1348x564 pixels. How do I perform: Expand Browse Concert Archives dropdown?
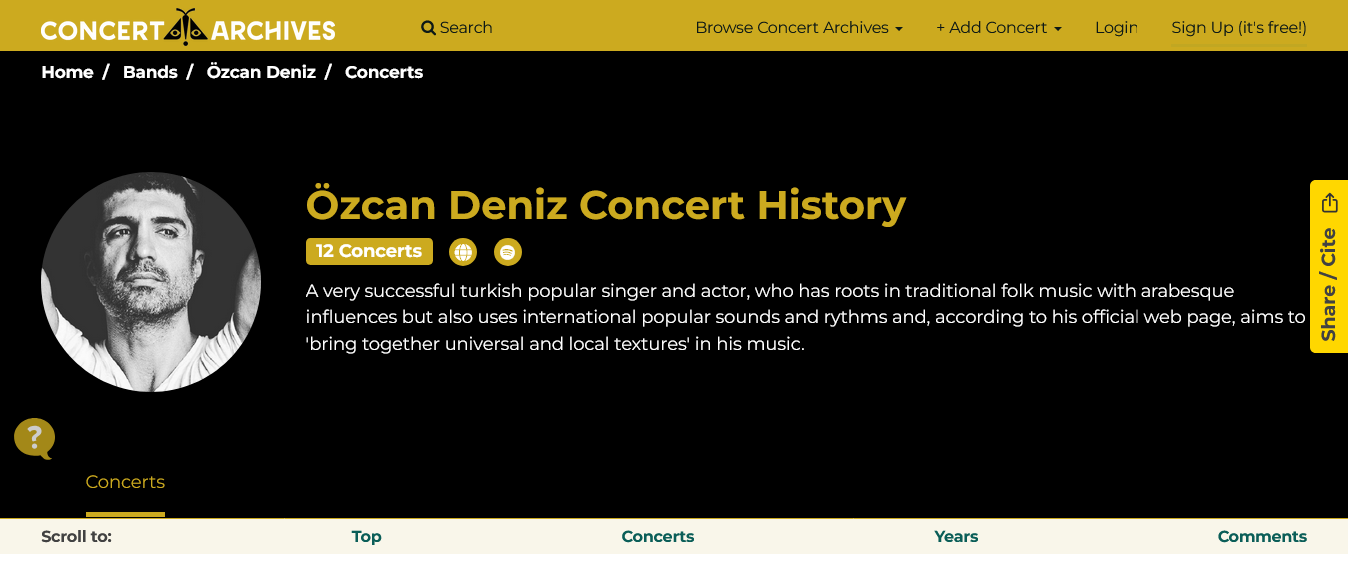coord(799,27)
